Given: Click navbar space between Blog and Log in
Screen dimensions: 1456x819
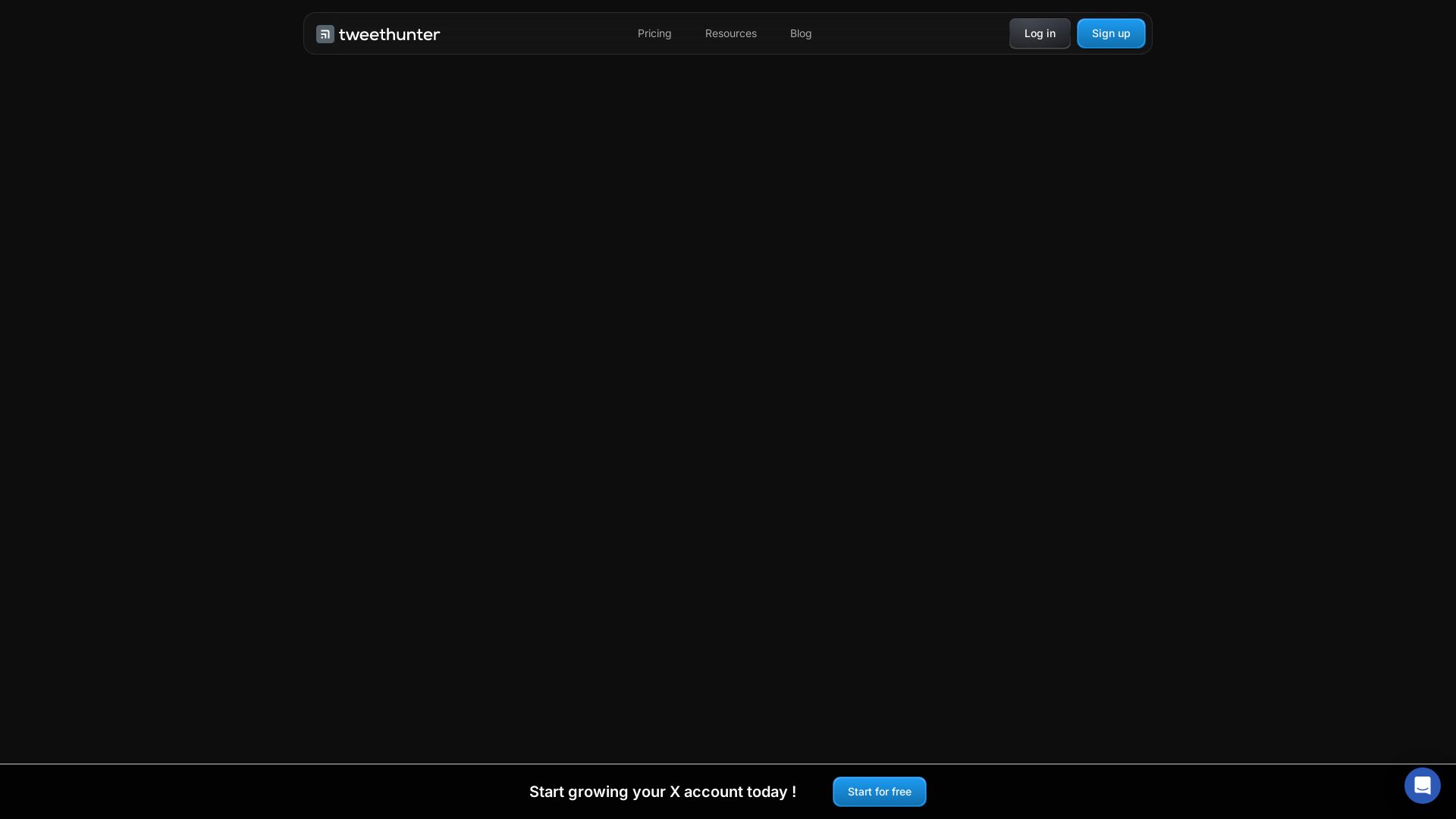Looking at the screenshot, I should click(910, 33).
